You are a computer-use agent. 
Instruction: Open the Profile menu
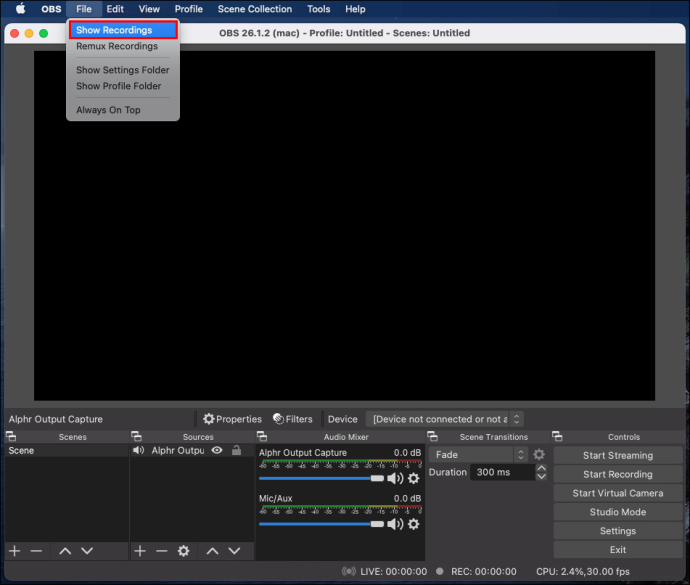tap(188, 9)
